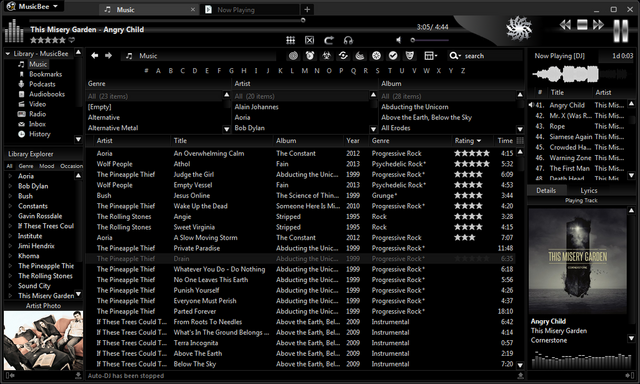Image resolution: width=640 pixels, height=384 pixels.
Task: Click the alarm clock toolbar icon
Action: click(310, 55)
